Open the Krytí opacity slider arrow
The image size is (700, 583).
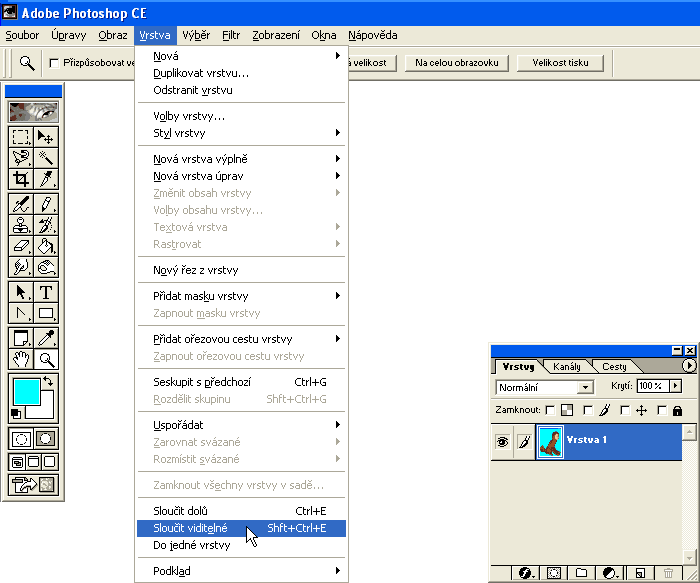[x=675, y=386]
